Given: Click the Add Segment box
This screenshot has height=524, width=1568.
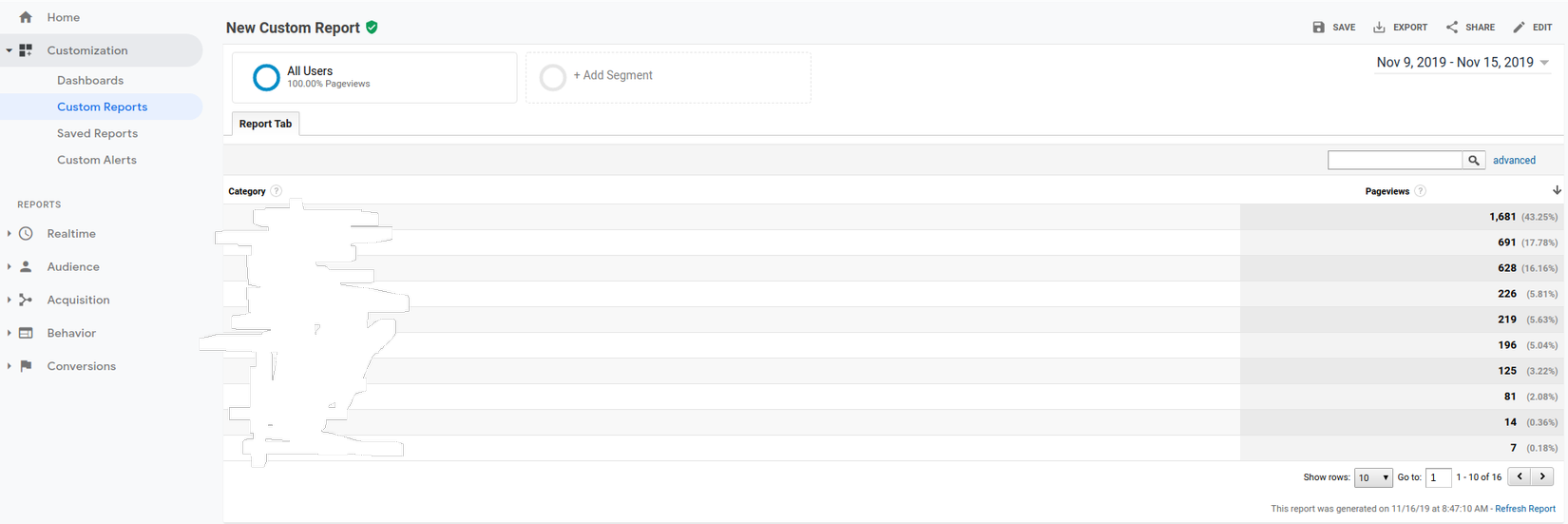Looking at the screenshot, I should [668, 76].
